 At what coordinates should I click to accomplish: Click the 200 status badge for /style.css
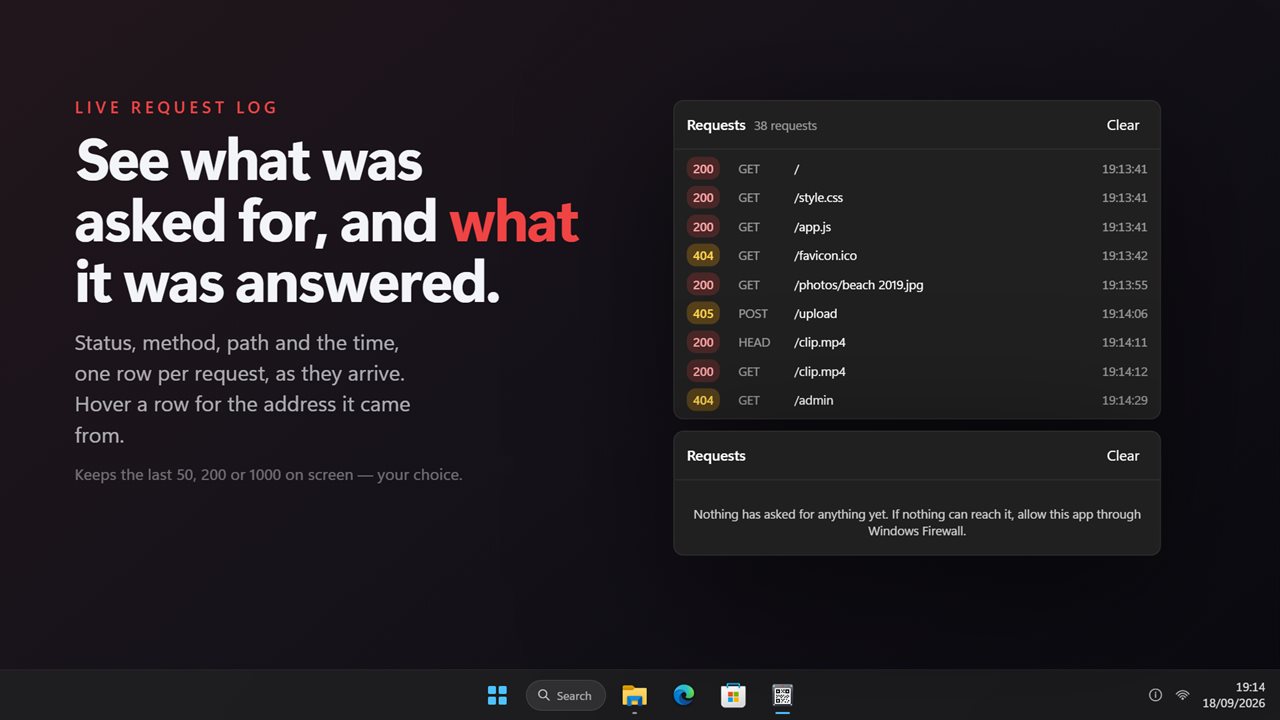pyautogui.click(x=703, y=198)
